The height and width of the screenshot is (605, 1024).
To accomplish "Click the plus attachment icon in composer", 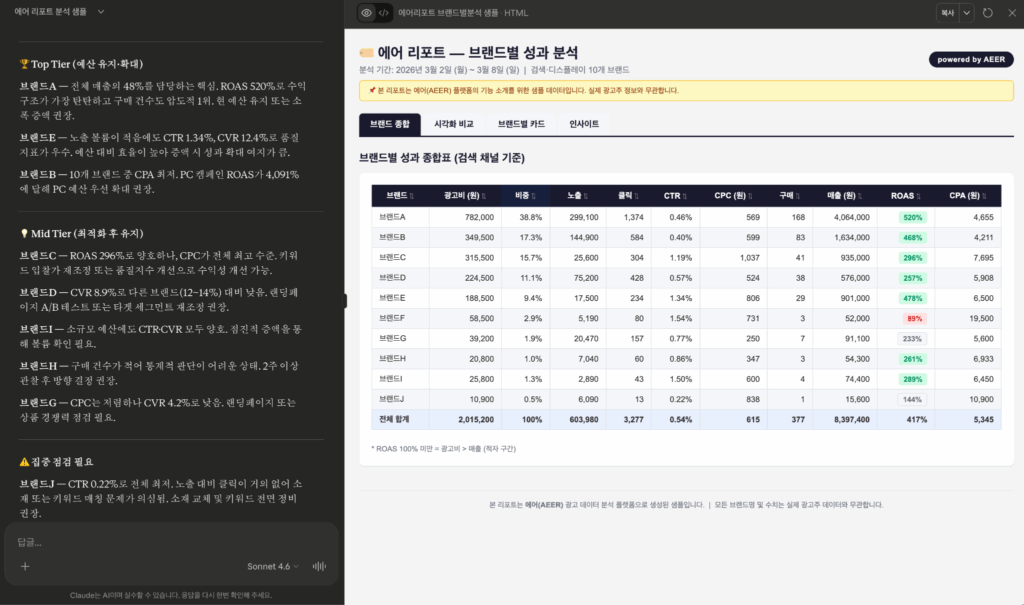I will tap(25, 566).
